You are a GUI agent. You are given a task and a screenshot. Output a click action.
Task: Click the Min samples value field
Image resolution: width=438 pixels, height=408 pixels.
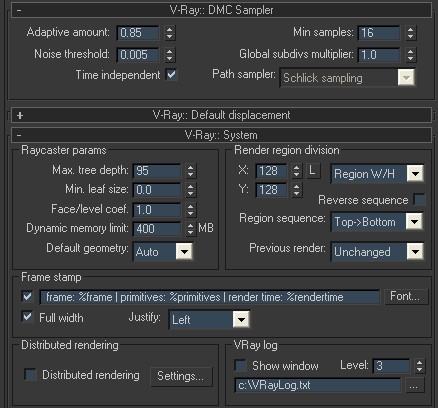click(379, 33)
